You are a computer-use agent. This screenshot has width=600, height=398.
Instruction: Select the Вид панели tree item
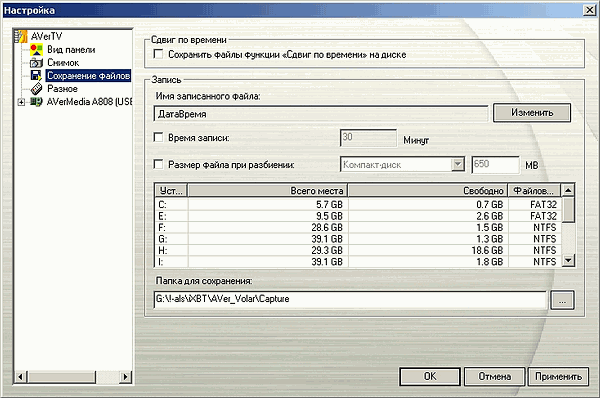click(x=71, y=49)
